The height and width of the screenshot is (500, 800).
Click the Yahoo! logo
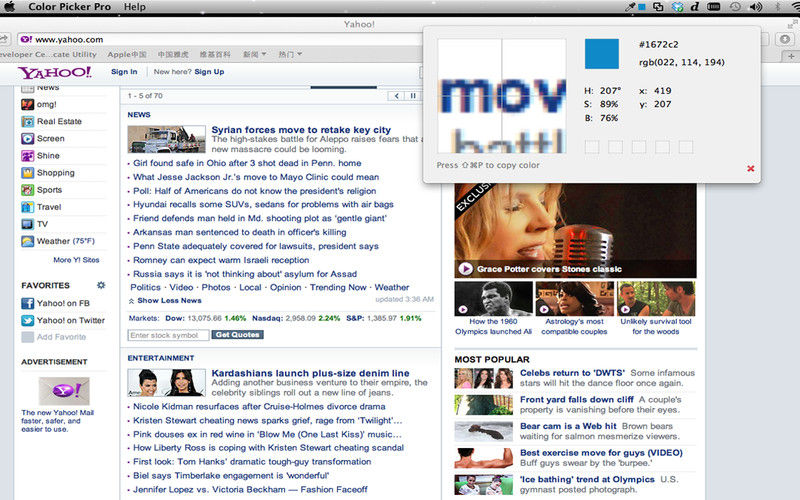tap(55, 72)
